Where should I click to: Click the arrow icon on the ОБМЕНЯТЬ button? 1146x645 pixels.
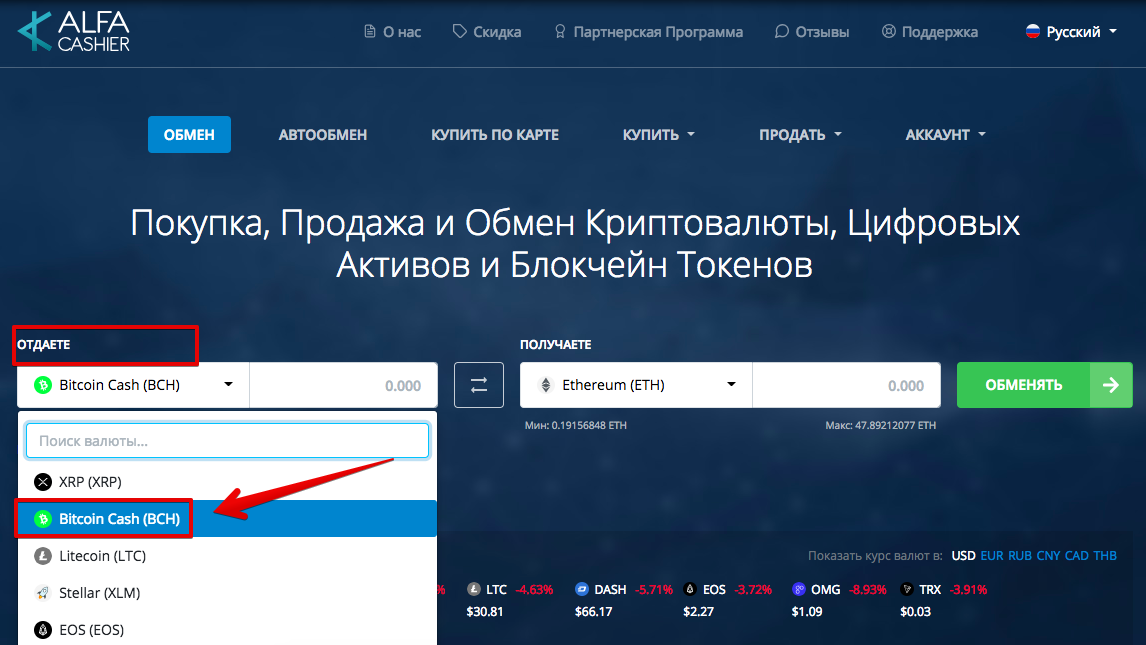[x=1111, y=385]
